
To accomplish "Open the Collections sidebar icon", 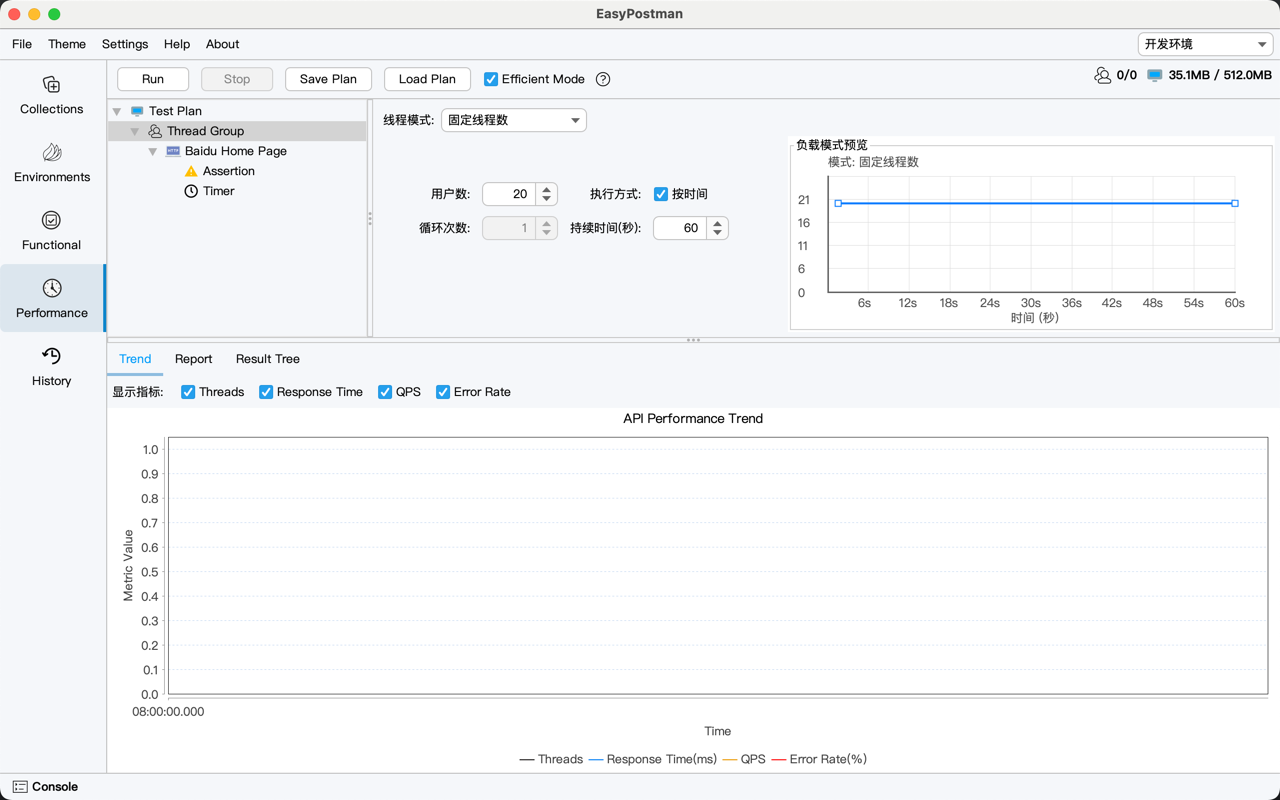I will click(x=52, y=85).
